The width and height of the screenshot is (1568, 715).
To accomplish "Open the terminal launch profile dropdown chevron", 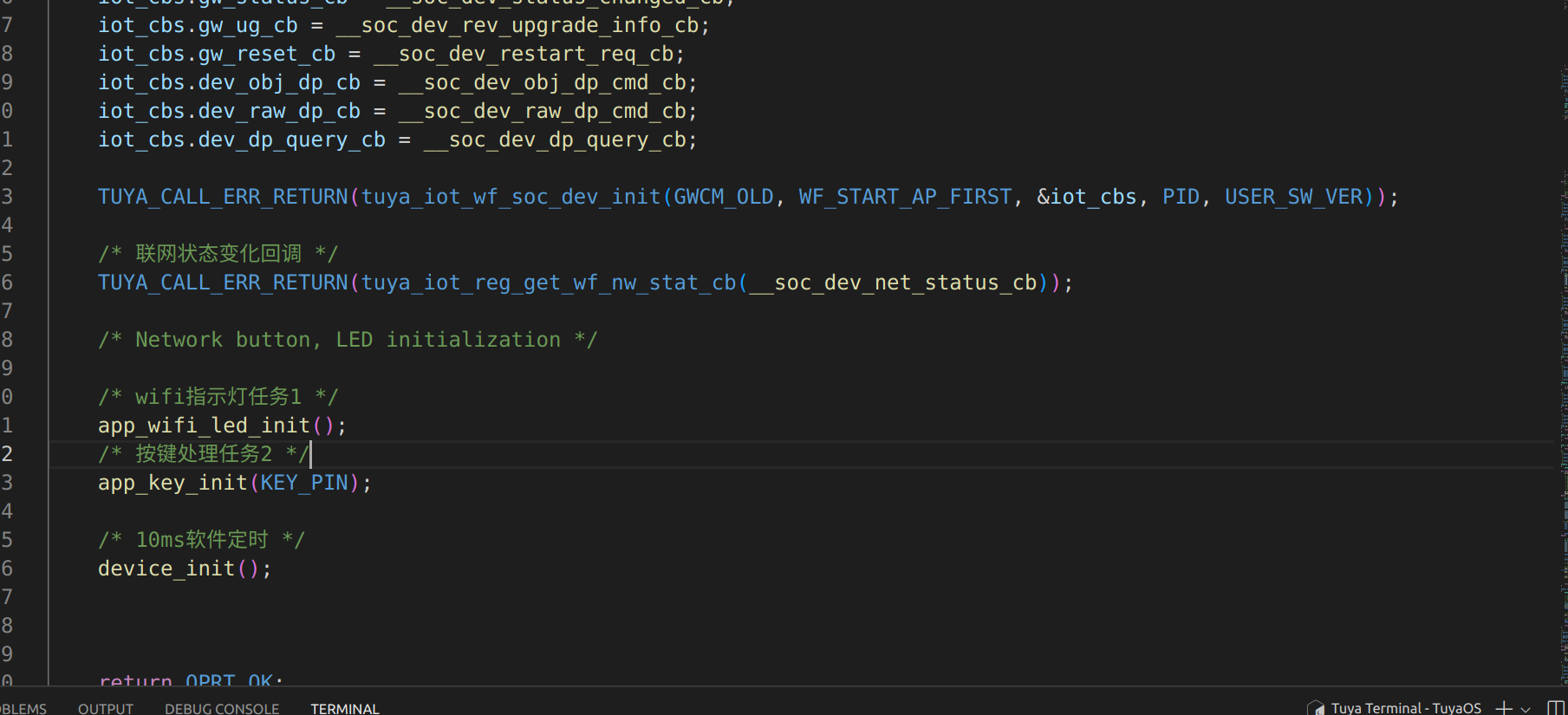I will tap(1526, 709).
